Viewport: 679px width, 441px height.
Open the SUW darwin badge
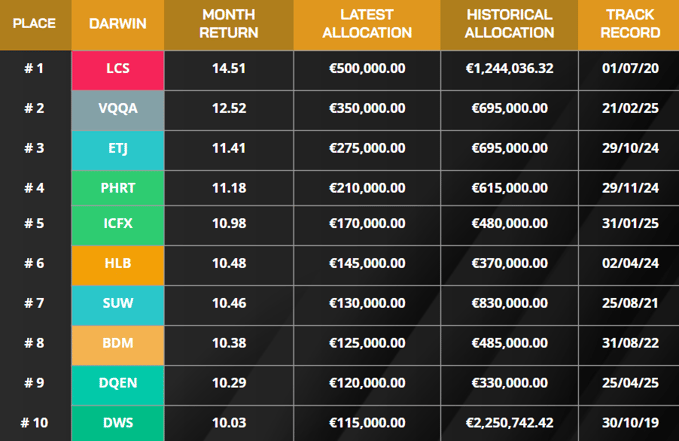point(117,302)
